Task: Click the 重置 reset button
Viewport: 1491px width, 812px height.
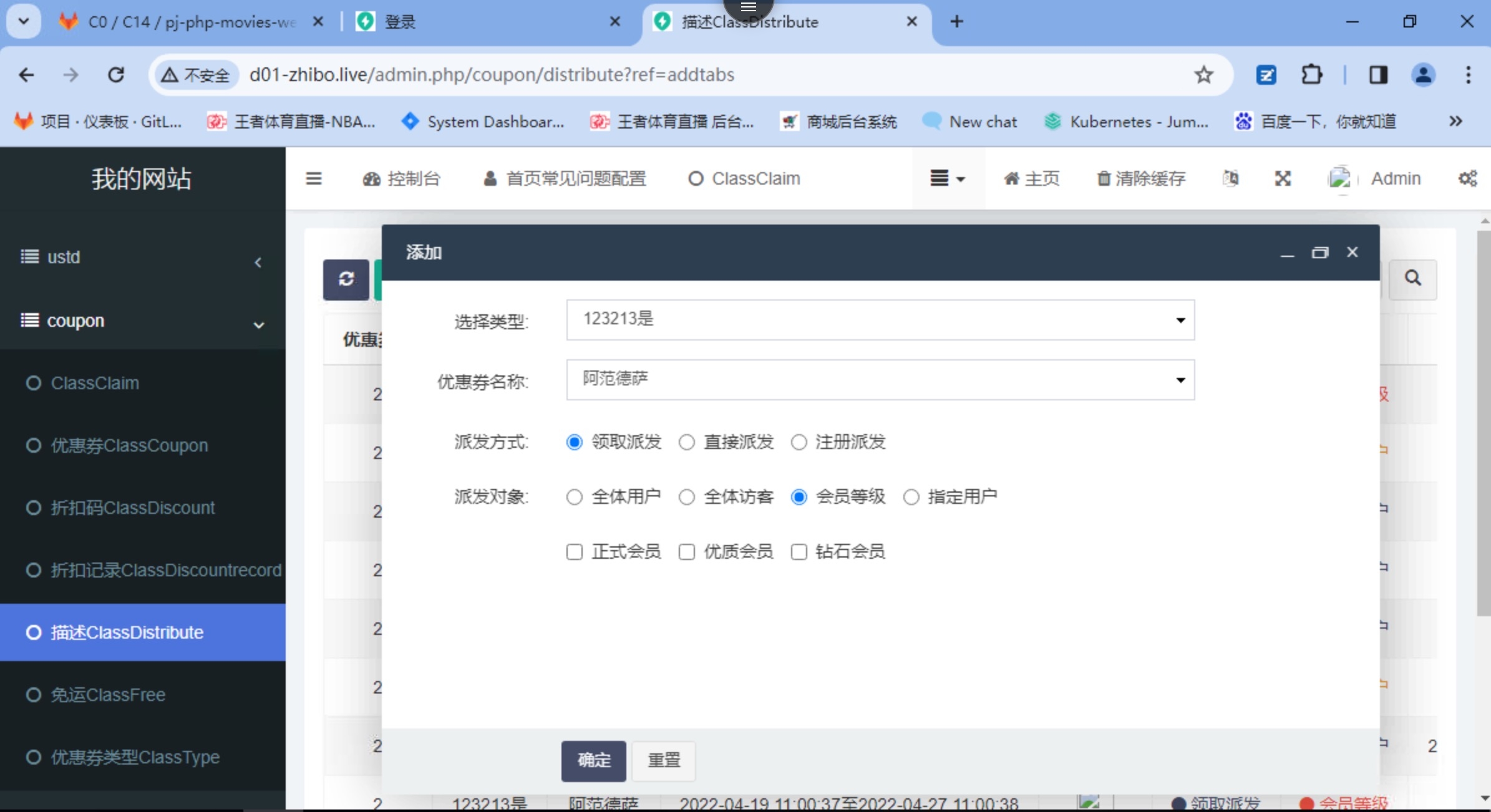Action: tap(664, 761)
